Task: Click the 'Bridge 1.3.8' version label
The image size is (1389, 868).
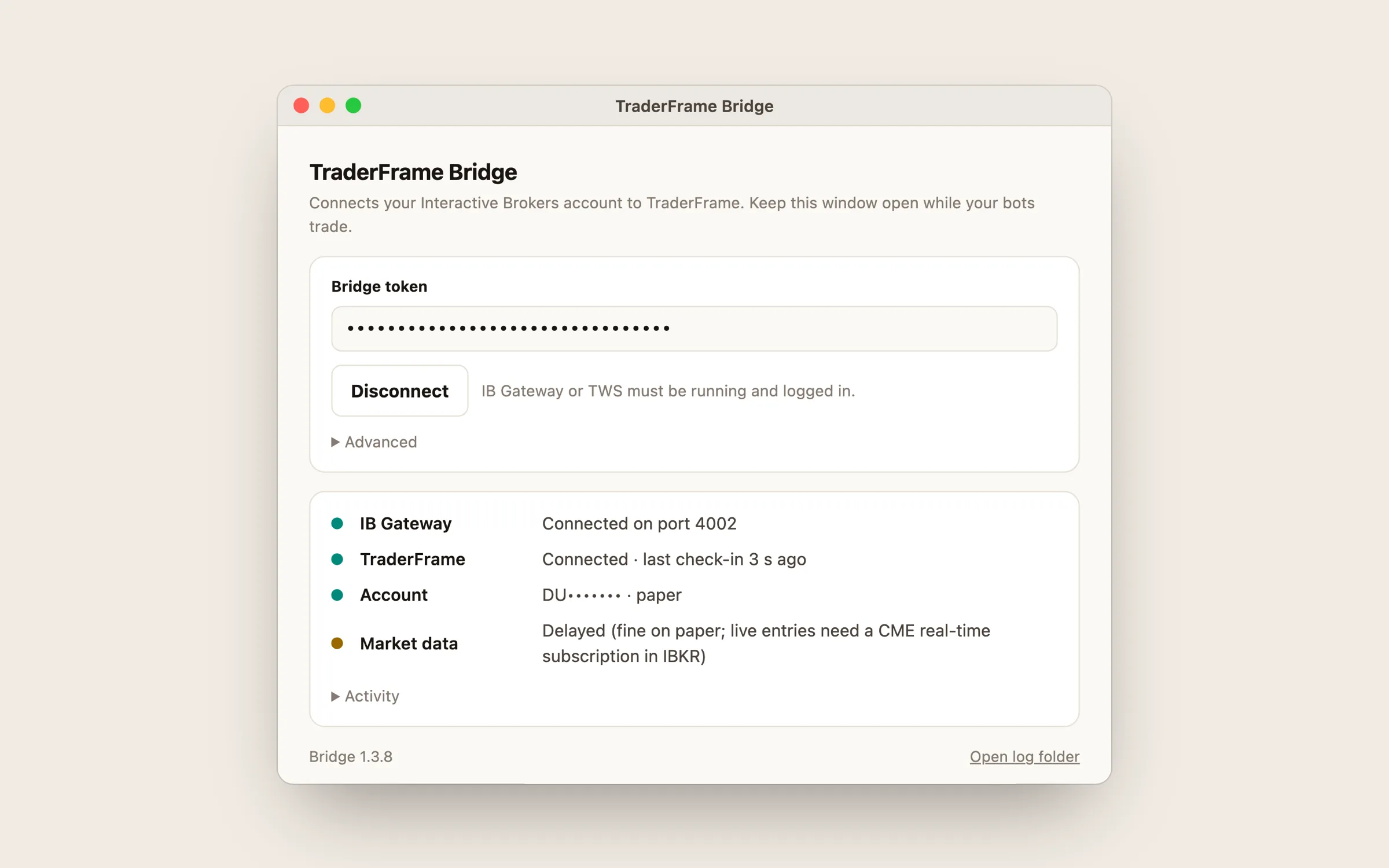Action: (351, 757)
